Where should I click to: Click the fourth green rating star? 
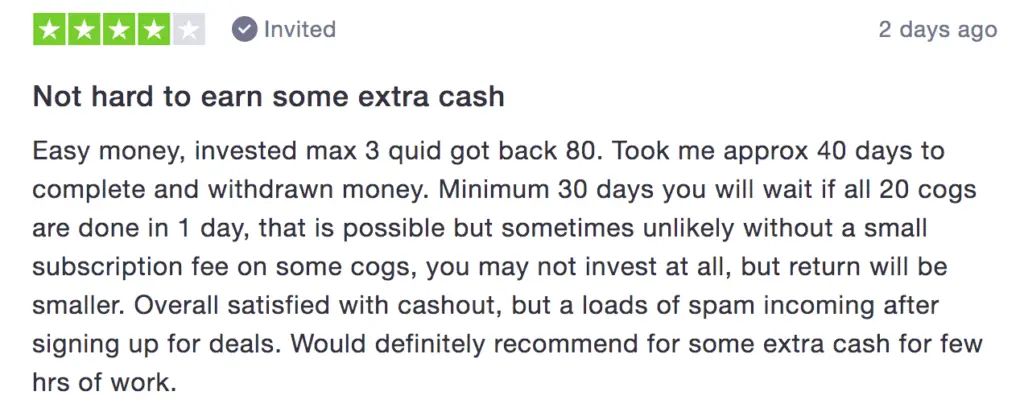click(154, 29)
